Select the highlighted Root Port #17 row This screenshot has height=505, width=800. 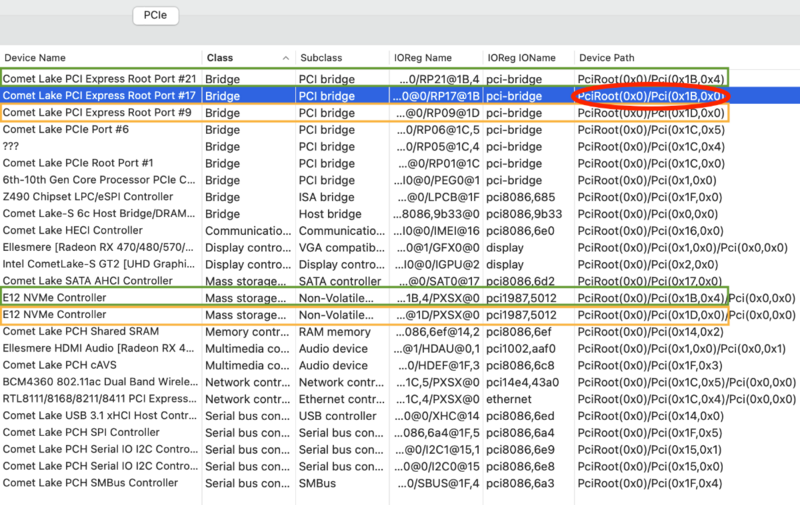(99, 96)
